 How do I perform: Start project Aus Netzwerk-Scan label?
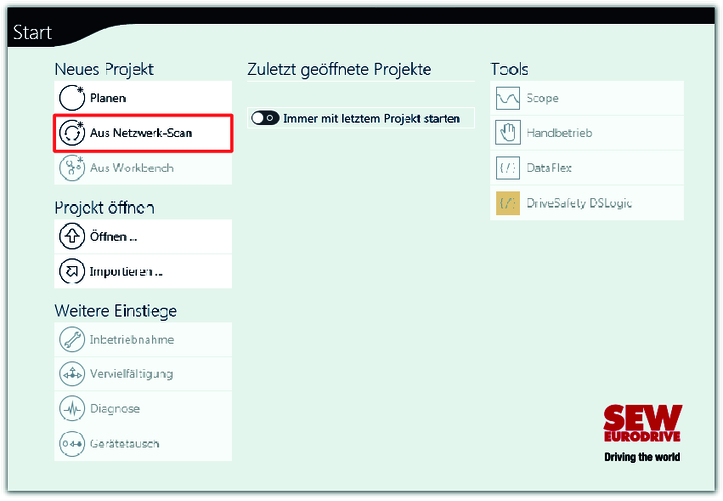tap(140, 133)
